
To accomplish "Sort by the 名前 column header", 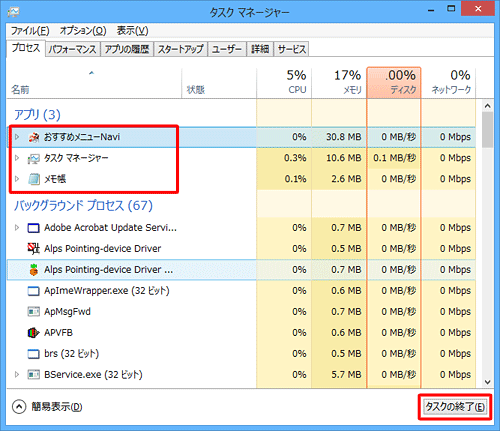I will pos(94,83).
